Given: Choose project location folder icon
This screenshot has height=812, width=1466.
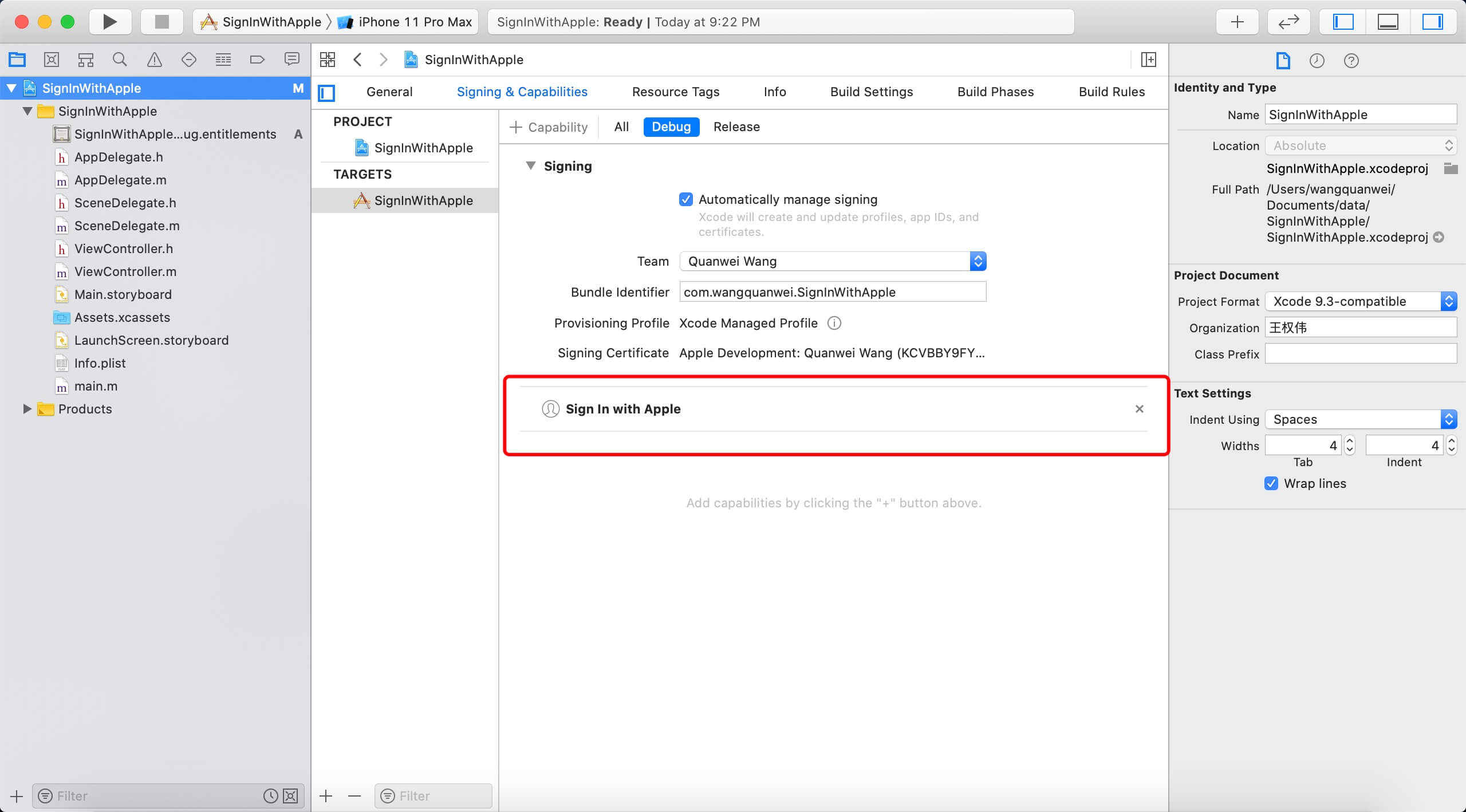Looking at the screenshot, I should click(1451, 168).
